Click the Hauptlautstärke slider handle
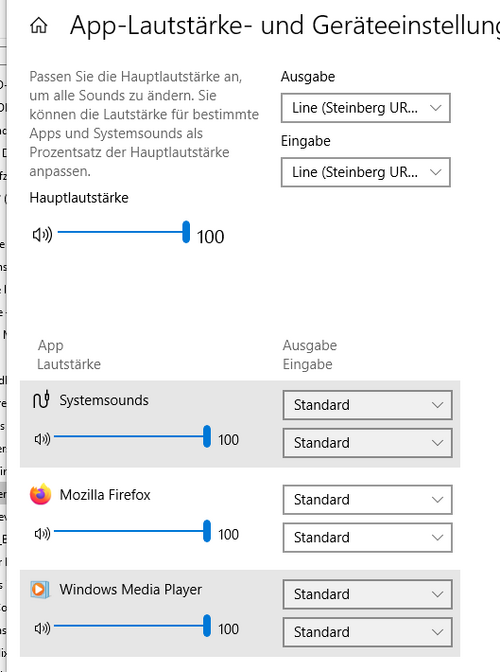The width and height of the screenshot is (500, 672). click(x=186, y=232)
